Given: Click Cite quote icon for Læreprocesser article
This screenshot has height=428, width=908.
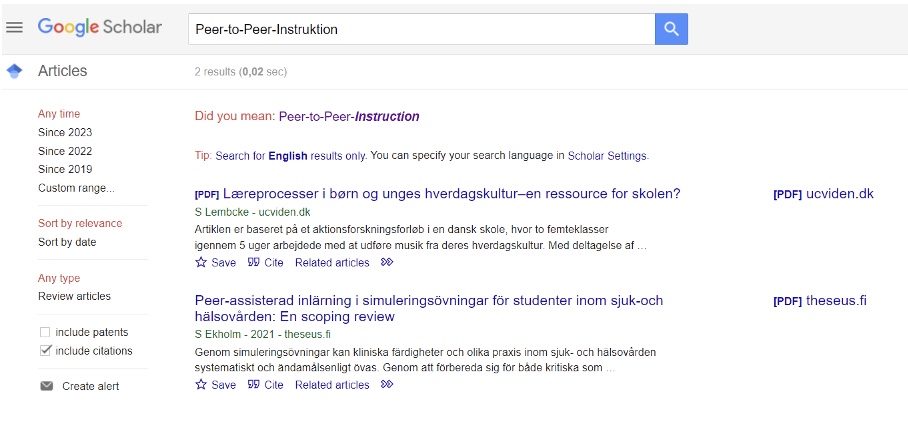Looking at the screenshot, I should coord(253,263).
